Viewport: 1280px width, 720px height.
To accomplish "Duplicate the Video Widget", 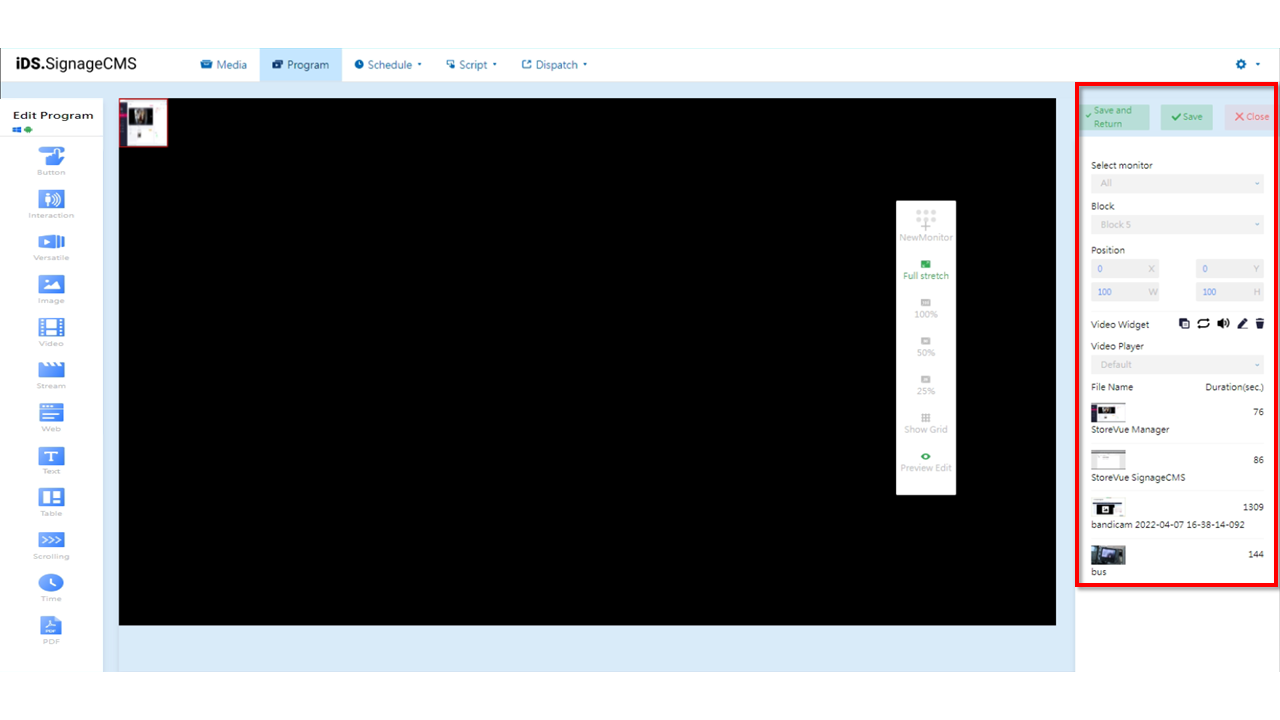I will pos(1184,323).
